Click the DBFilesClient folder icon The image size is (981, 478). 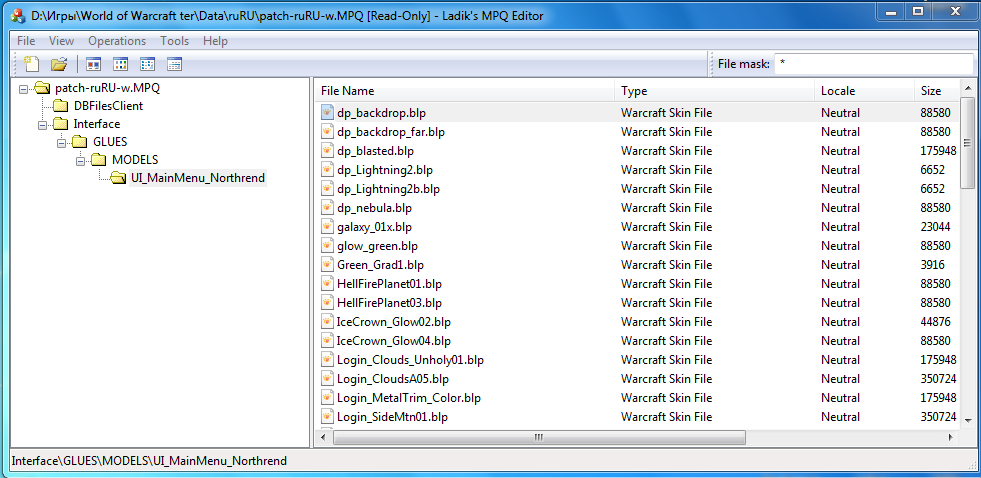(61, 106)
